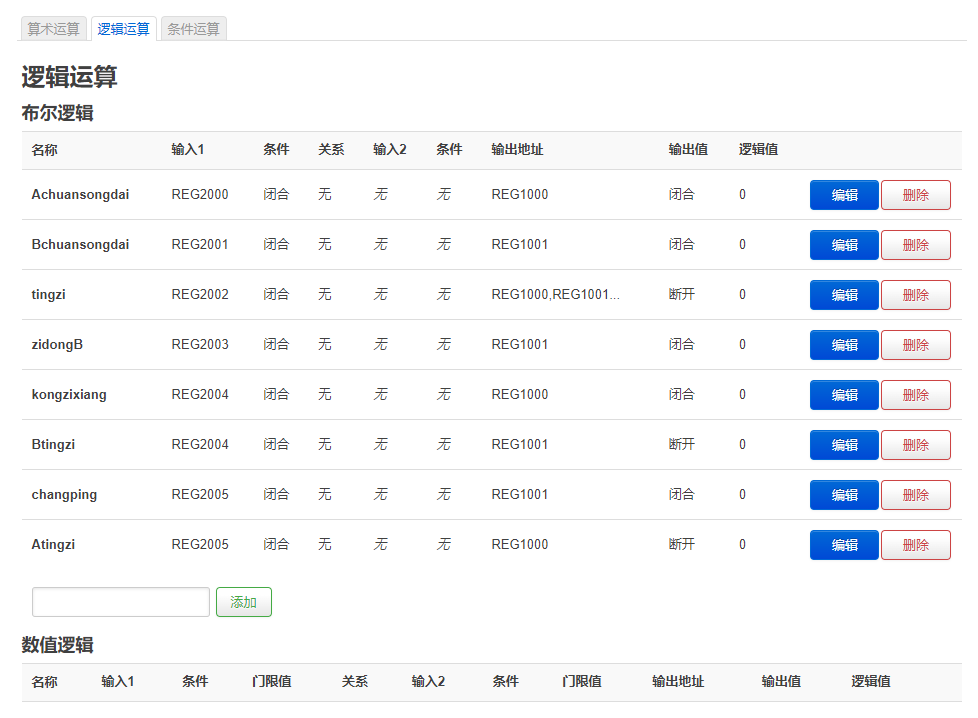The height and width of the screenshot is (718, 978).
Task: Click the 门限值 header after 输入2
Action: pos(582,682)
